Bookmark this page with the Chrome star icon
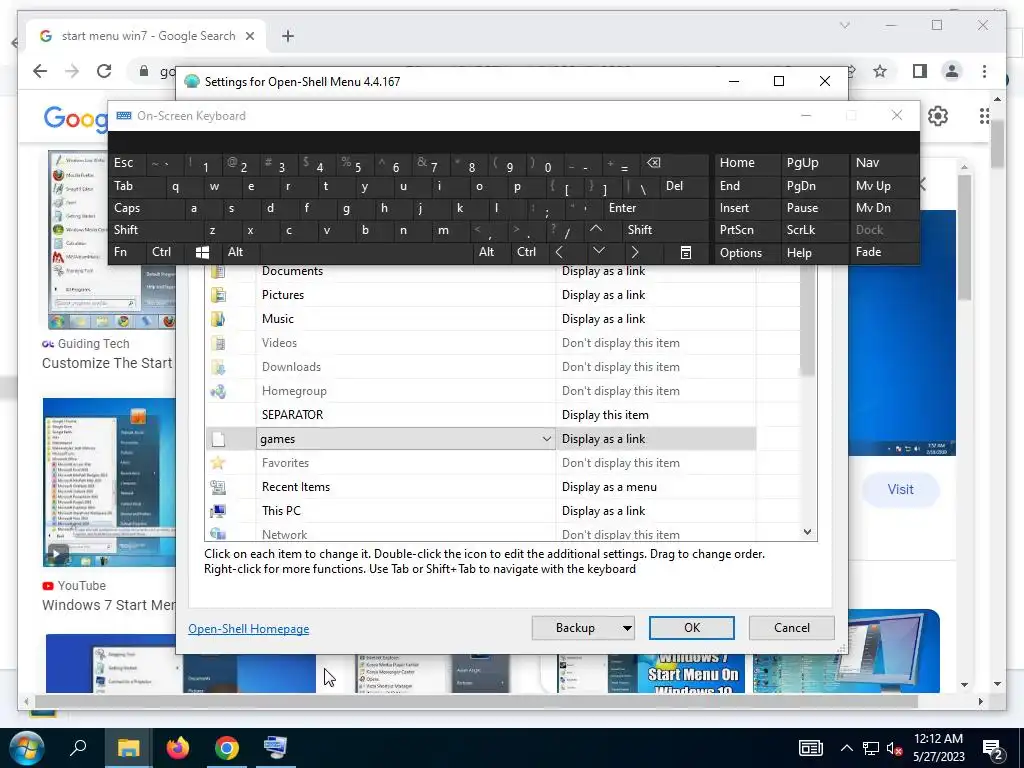Screen dimensions: 1024x768 [880, 71]
